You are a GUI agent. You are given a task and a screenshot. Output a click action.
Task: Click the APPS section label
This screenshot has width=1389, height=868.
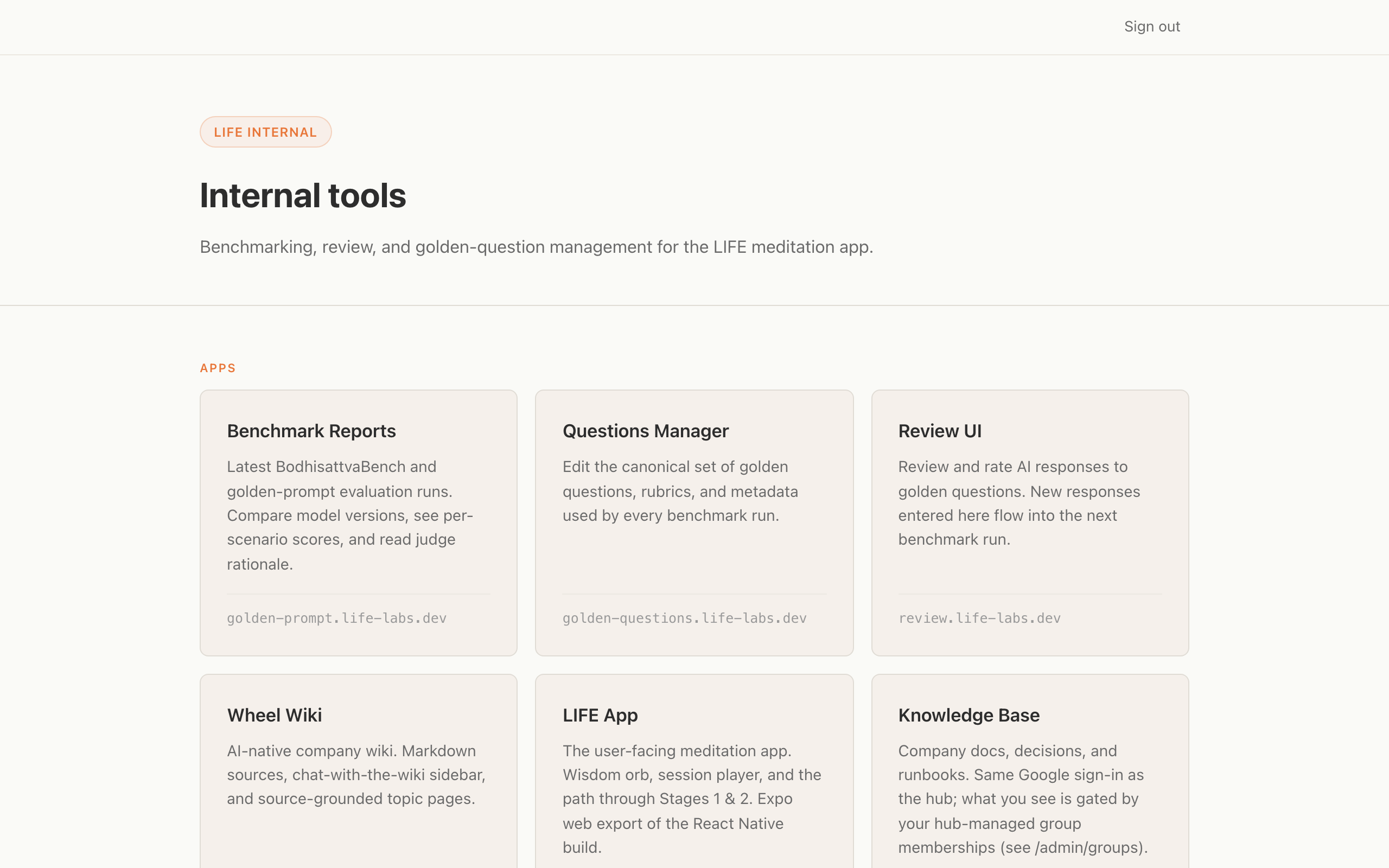(218, 368)
